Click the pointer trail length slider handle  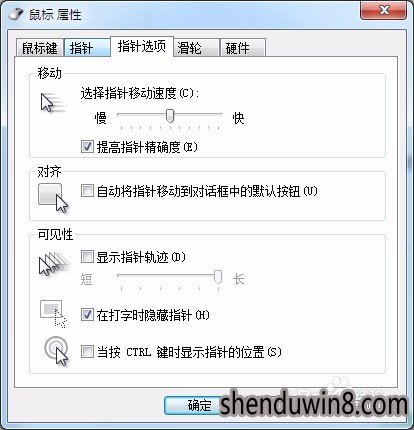(x=218, y=277)
